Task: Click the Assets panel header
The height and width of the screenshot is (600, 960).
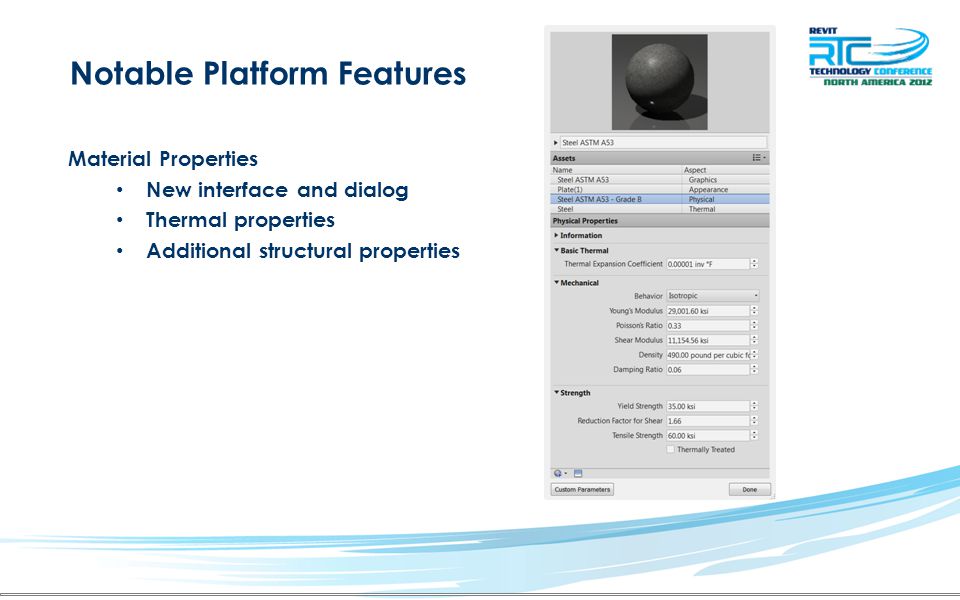Action: coord(660,158)
